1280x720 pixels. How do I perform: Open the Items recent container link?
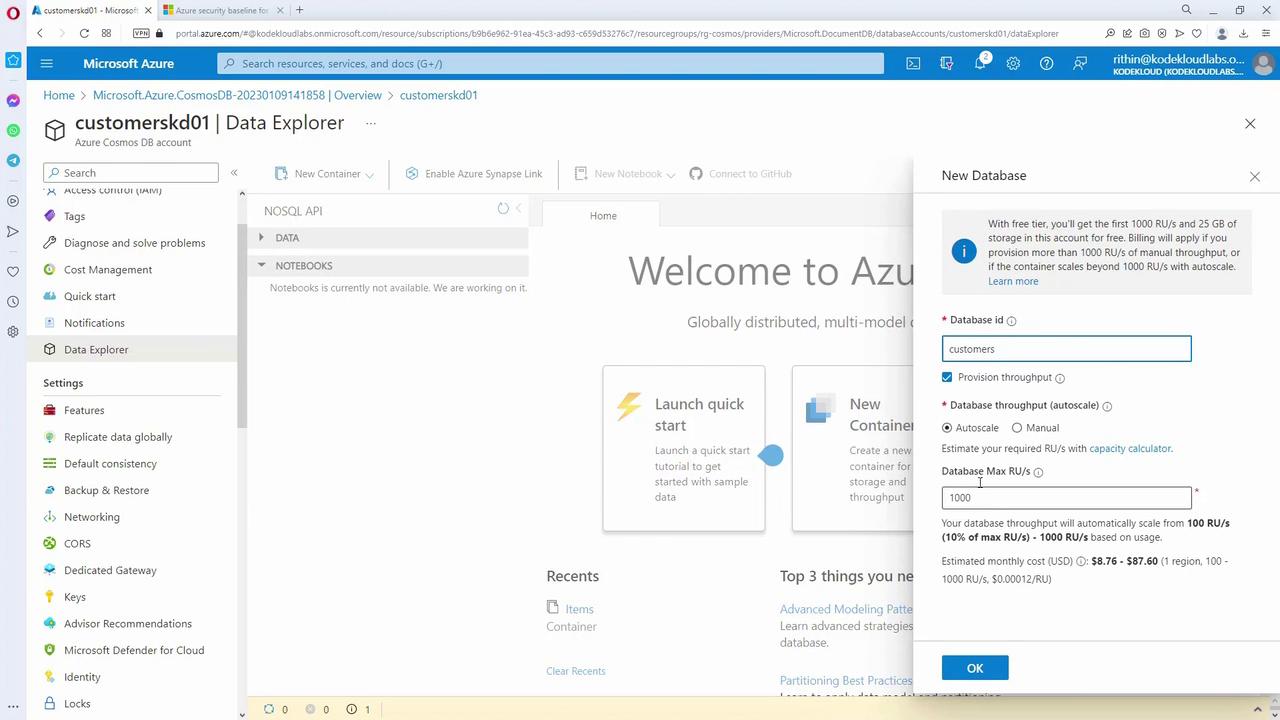579,609
